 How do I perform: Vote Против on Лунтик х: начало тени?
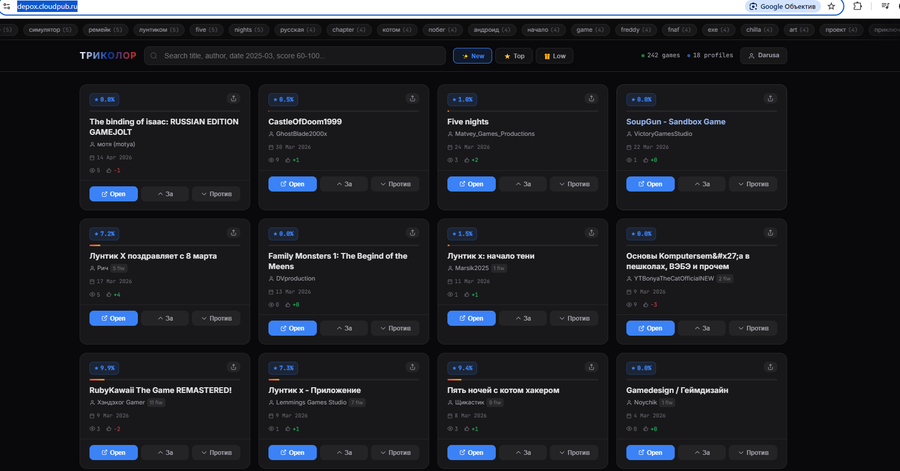(574, 318)
